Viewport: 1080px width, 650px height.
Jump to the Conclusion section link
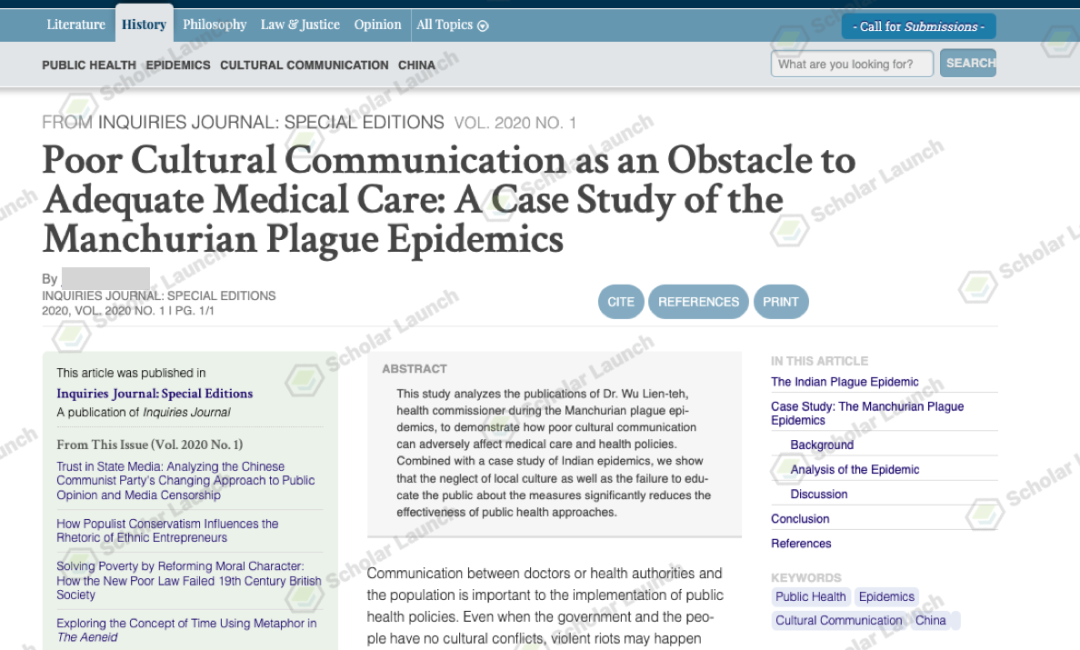[x=800, y=519]
